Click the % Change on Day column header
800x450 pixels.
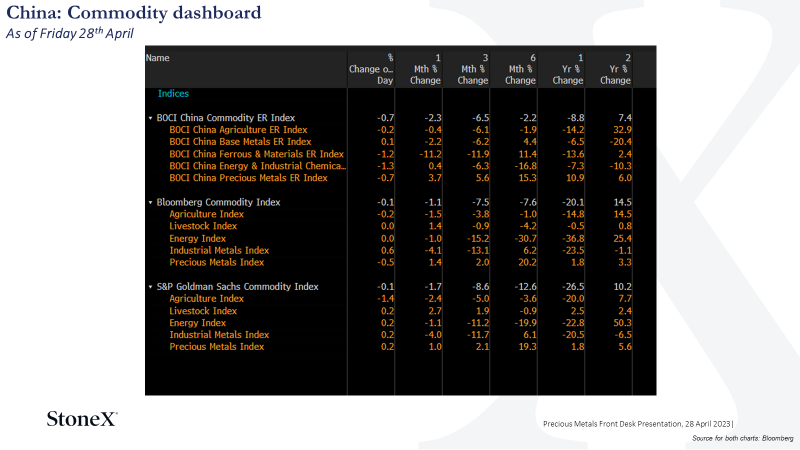pos(371,69)
